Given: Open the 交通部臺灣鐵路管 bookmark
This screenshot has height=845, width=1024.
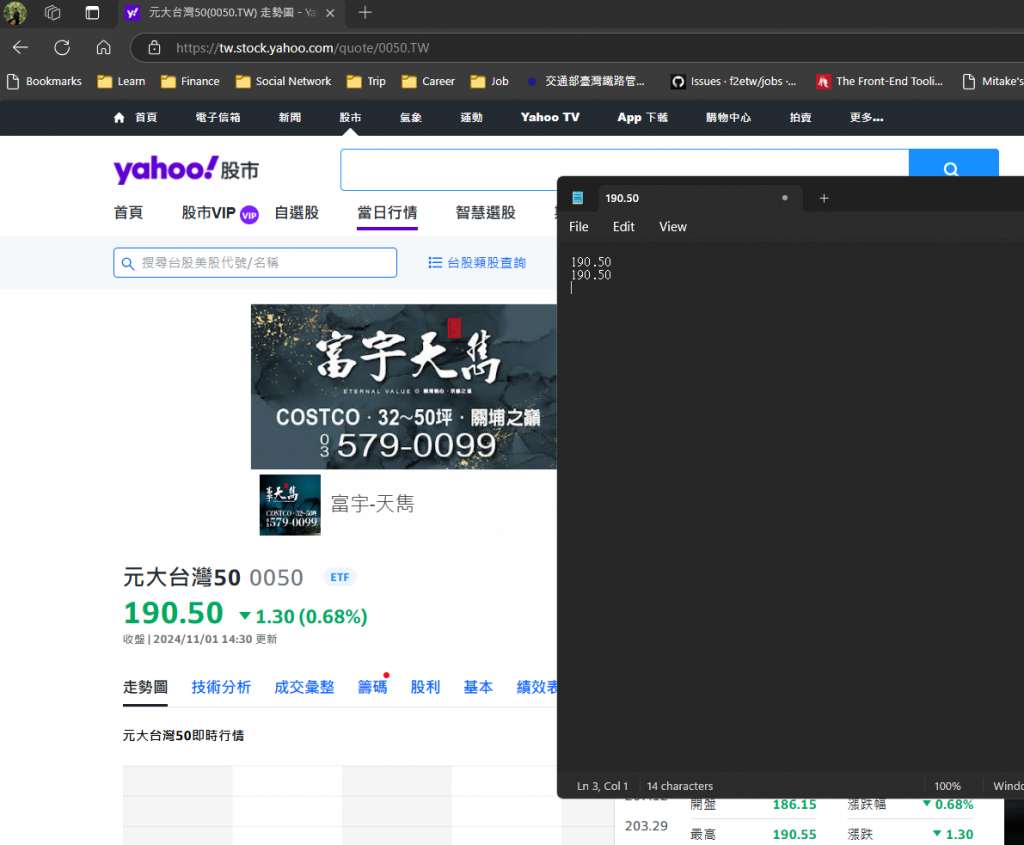Looking at the screenshot, I should 586,81.
